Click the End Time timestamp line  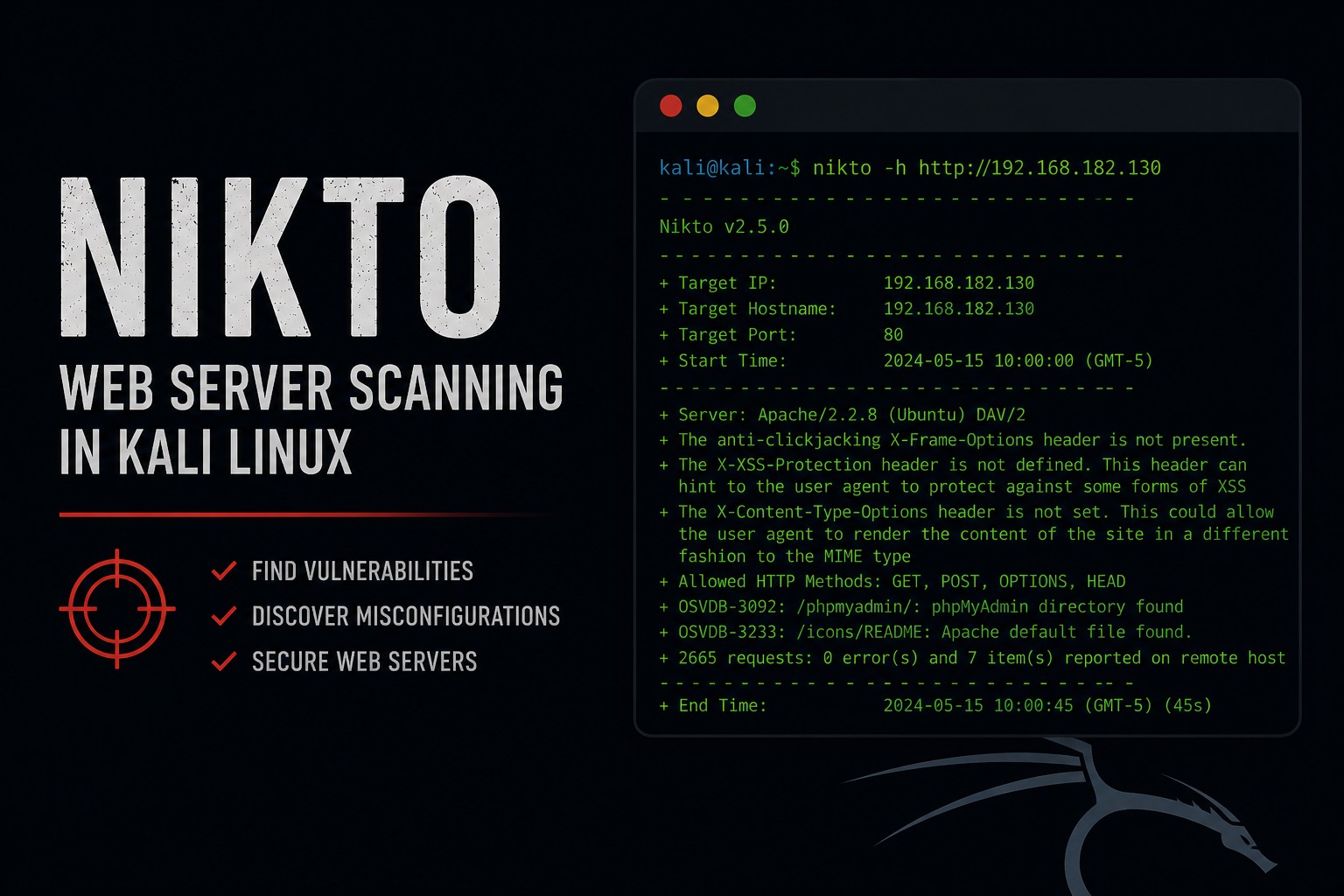(x=935, y=705)
